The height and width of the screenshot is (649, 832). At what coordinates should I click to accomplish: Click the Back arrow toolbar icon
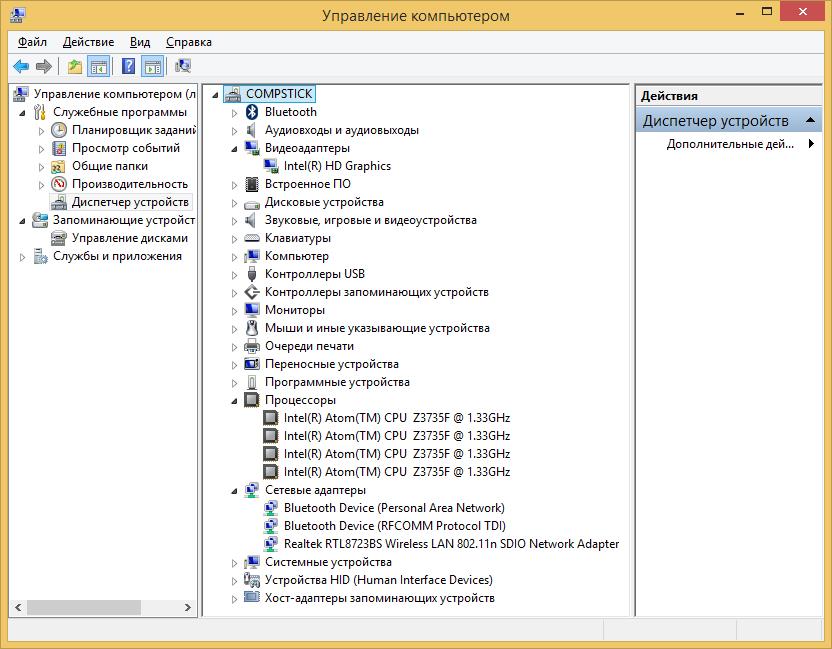[x=21, y=66]
